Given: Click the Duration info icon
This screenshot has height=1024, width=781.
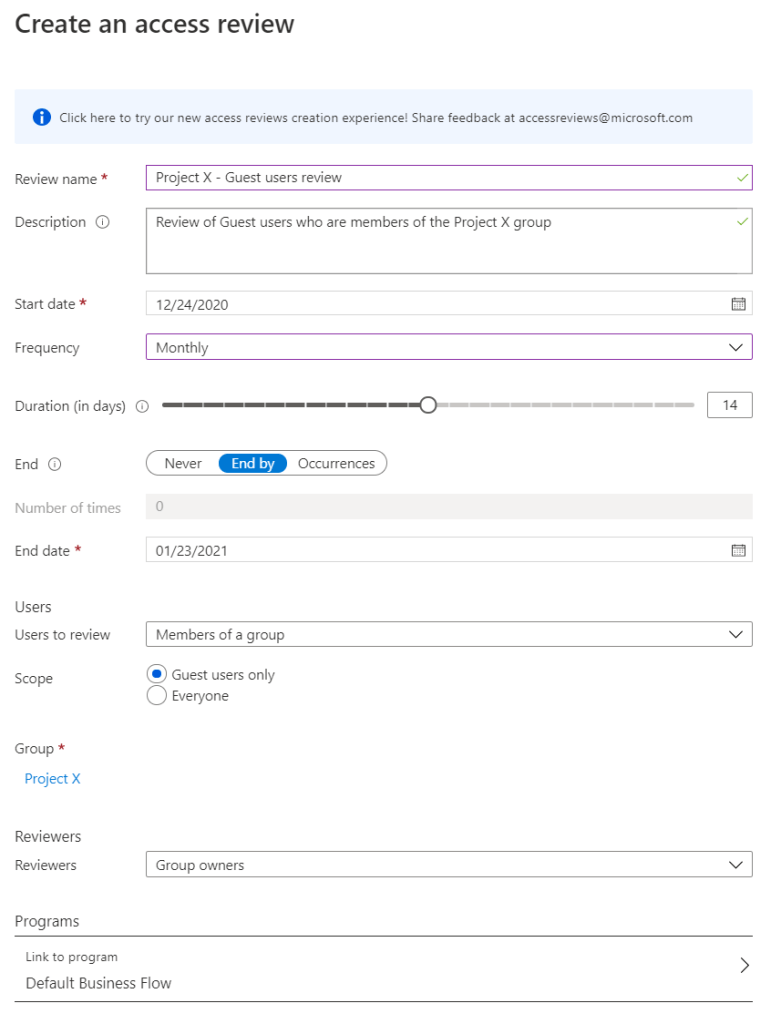Looking at the screenshot, I should tap(142, 406).
